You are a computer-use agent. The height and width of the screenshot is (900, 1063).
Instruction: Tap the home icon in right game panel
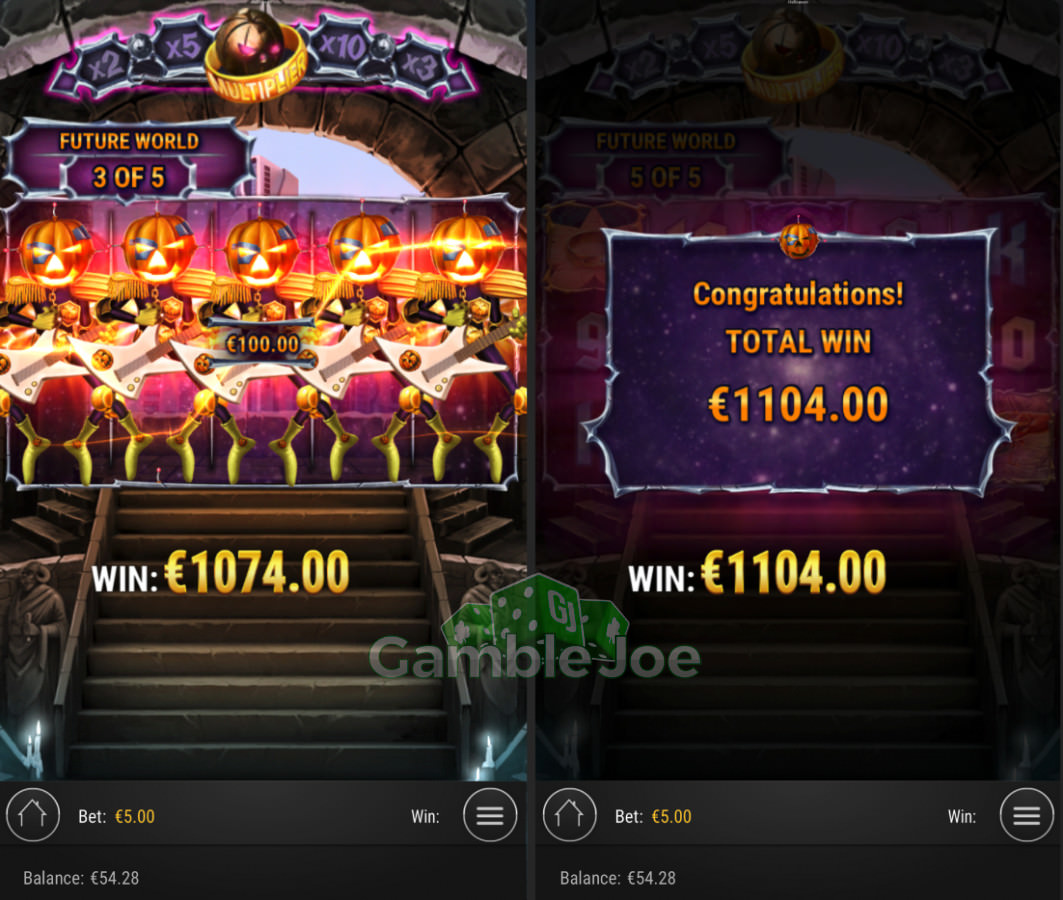(x=569, y=815)
